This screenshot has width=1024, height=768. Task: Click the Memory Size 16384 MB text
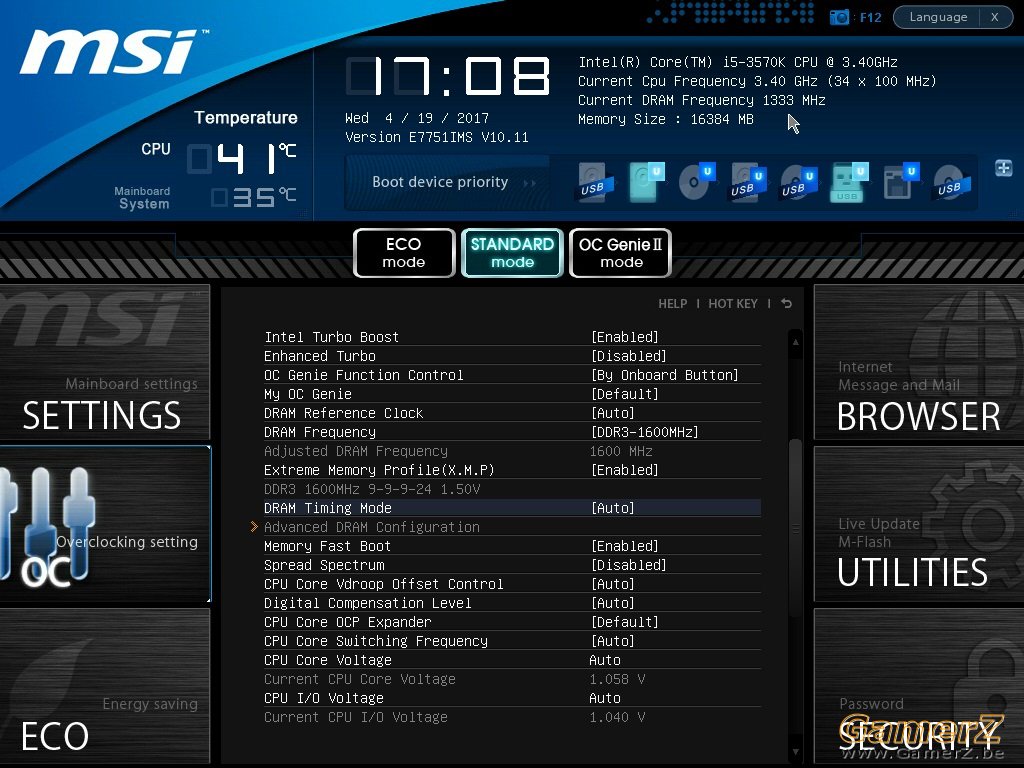[665, 120]
